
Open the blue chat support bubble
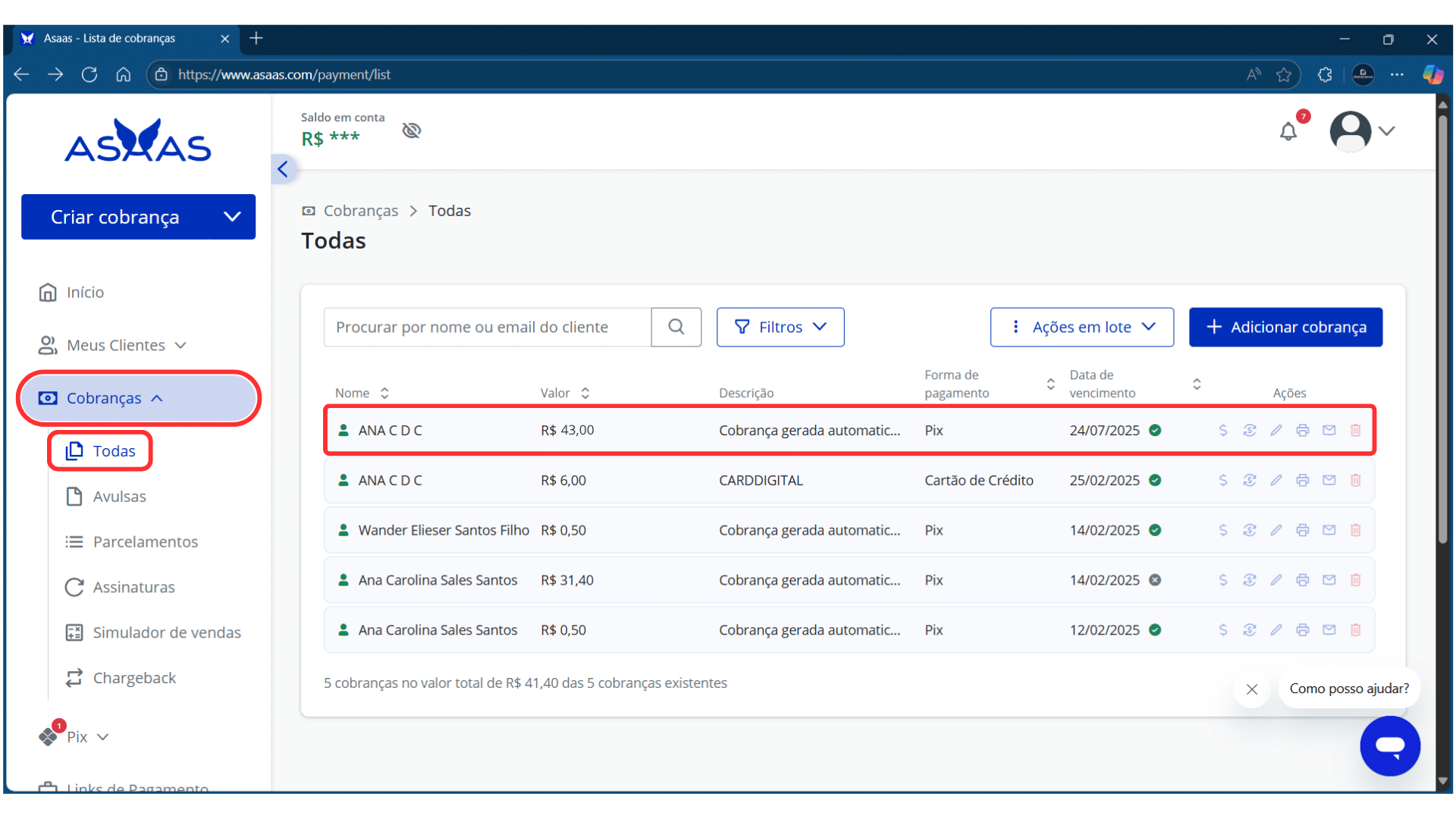pyautogui.click(x=1389, y=746)
